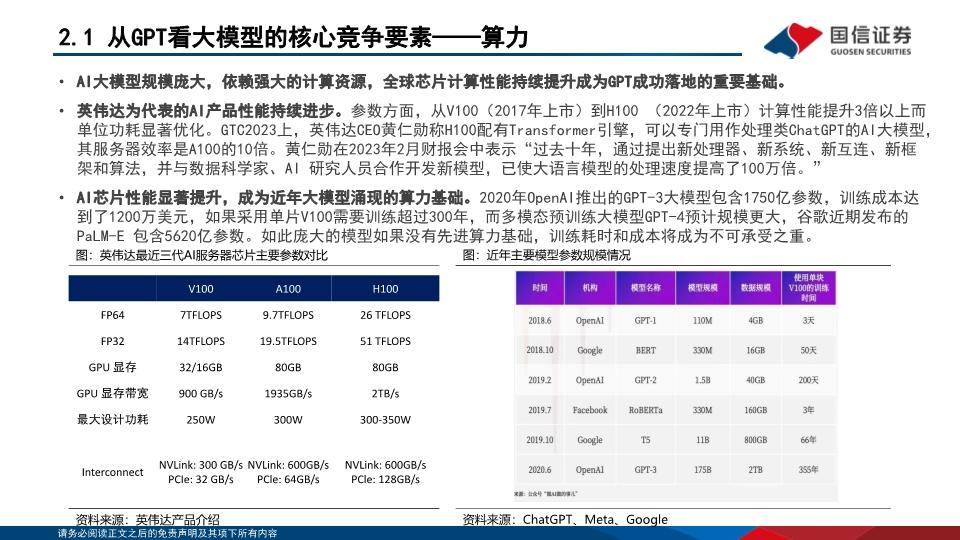
Task: Click the "RoBERTa" model name
Action: click(645, 410)
